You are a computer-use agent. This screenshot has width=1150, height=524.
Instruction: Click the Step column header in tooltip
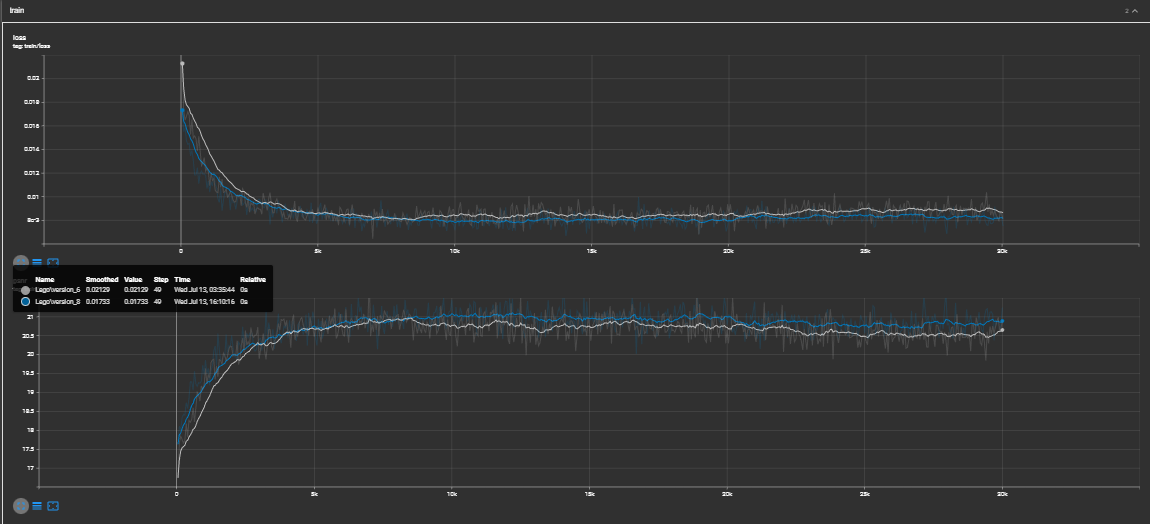161,280
